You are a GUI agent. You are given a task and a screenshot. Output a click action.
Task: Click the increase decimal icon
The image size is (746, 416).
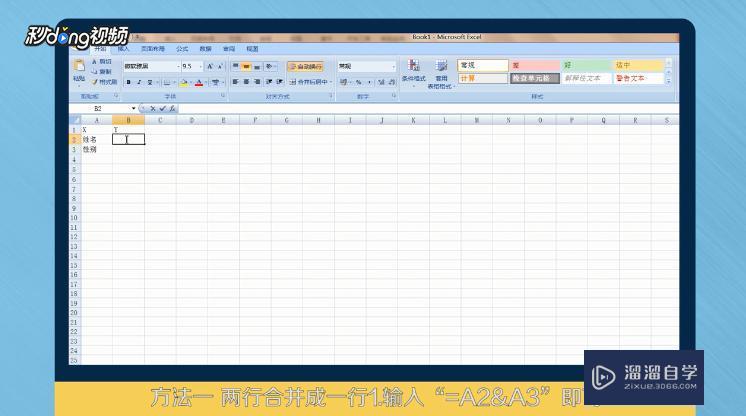pyautogui.click(x=381, y=82)
